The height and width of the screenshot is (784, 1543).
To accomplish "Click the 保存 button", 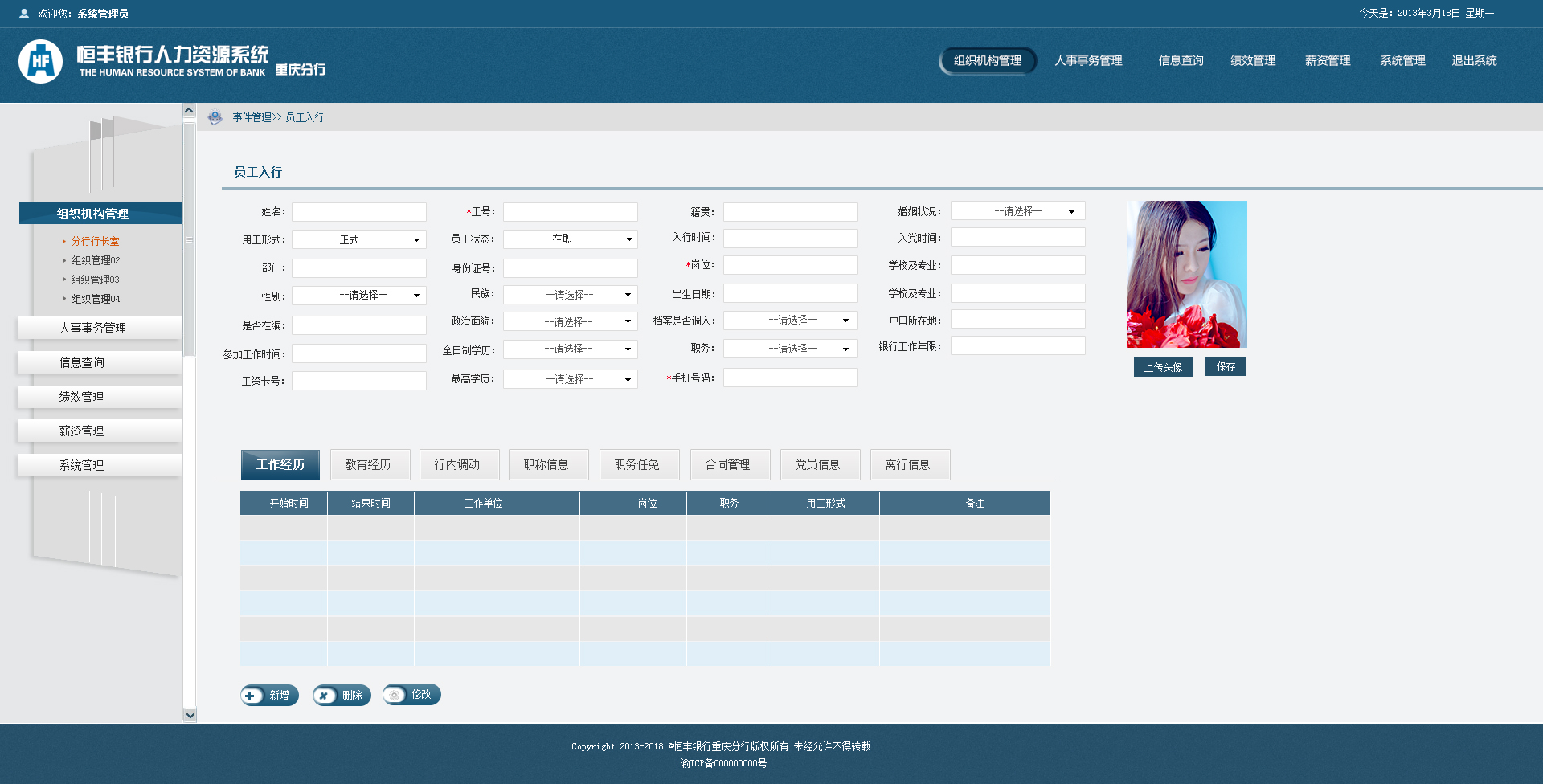I will click(x=1225, y=366).
